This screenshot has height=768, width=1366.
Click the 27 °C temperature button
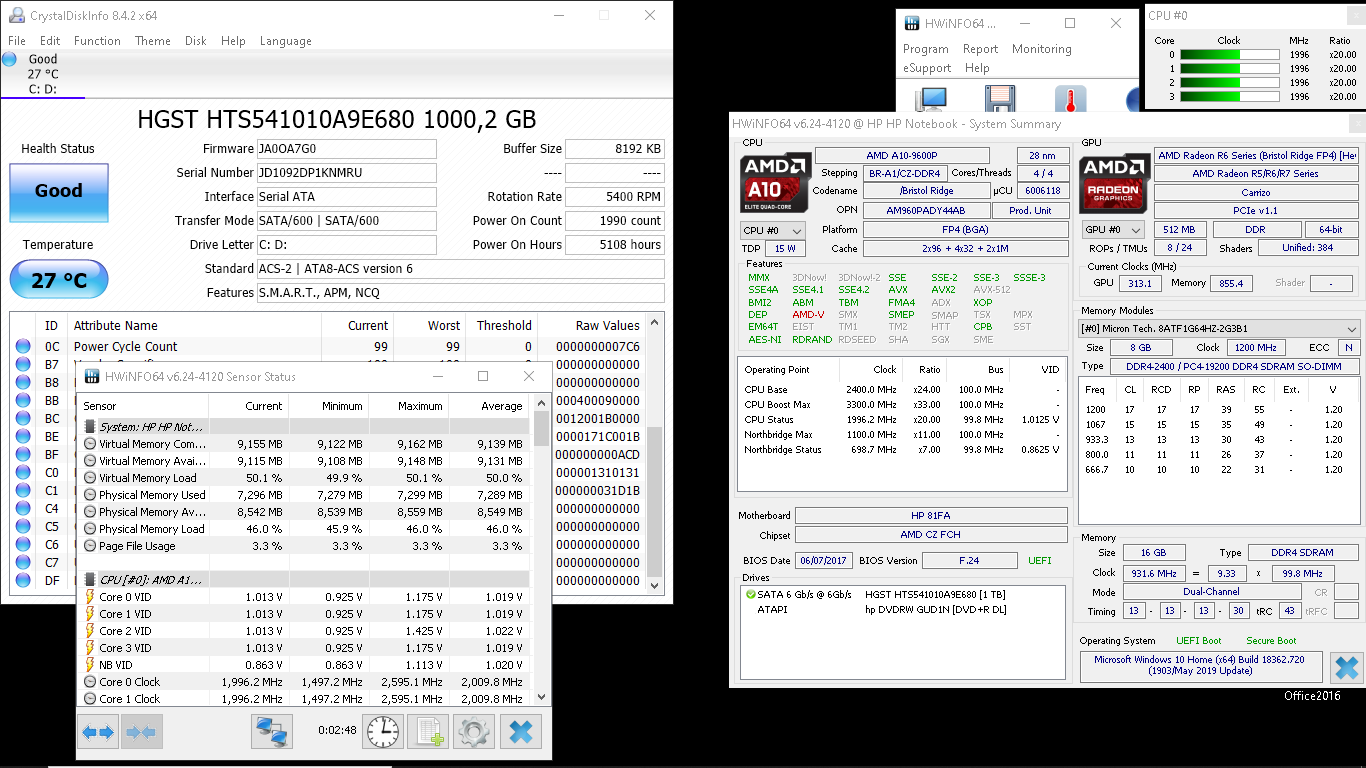click(58, 280)
